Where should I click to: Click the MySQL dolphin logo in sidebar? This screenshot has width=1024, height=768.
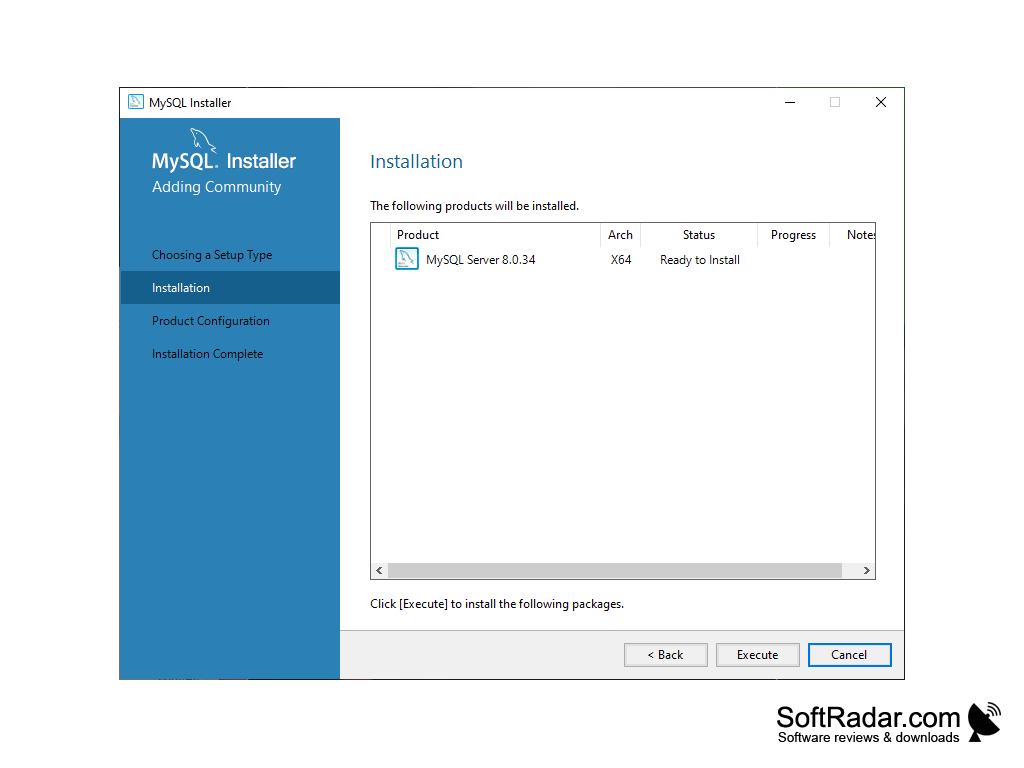[200, 140]
